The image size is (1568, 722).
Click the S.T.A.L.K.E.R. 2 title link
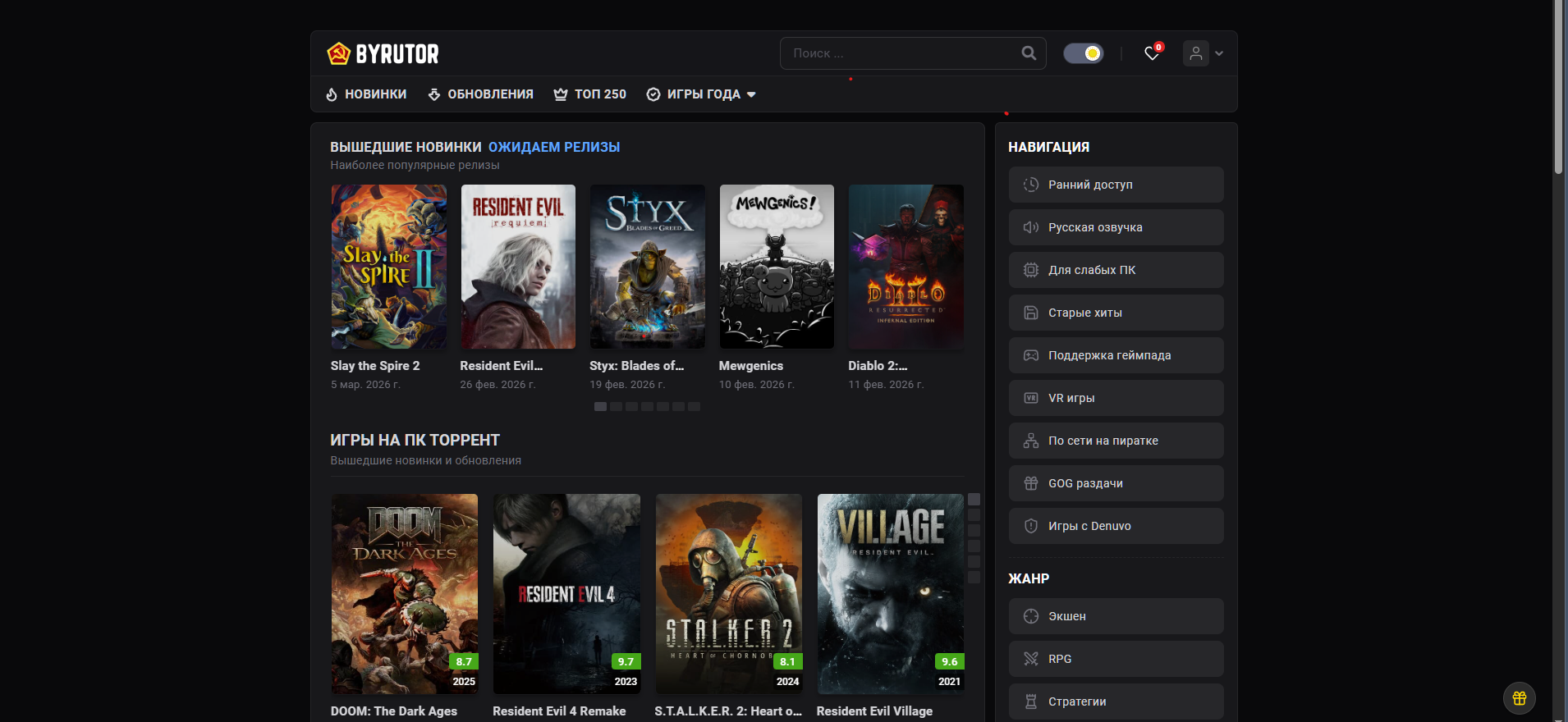(x=728, y=711)
